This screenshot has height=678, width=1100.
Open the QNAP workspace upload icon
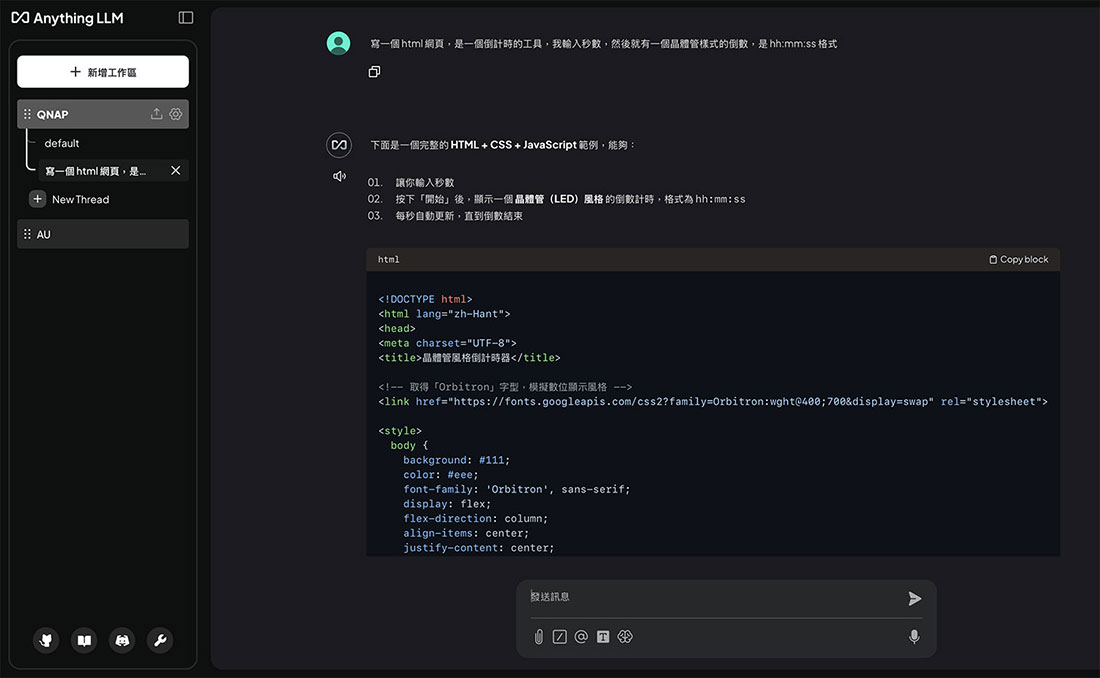[x=156, y=114]
